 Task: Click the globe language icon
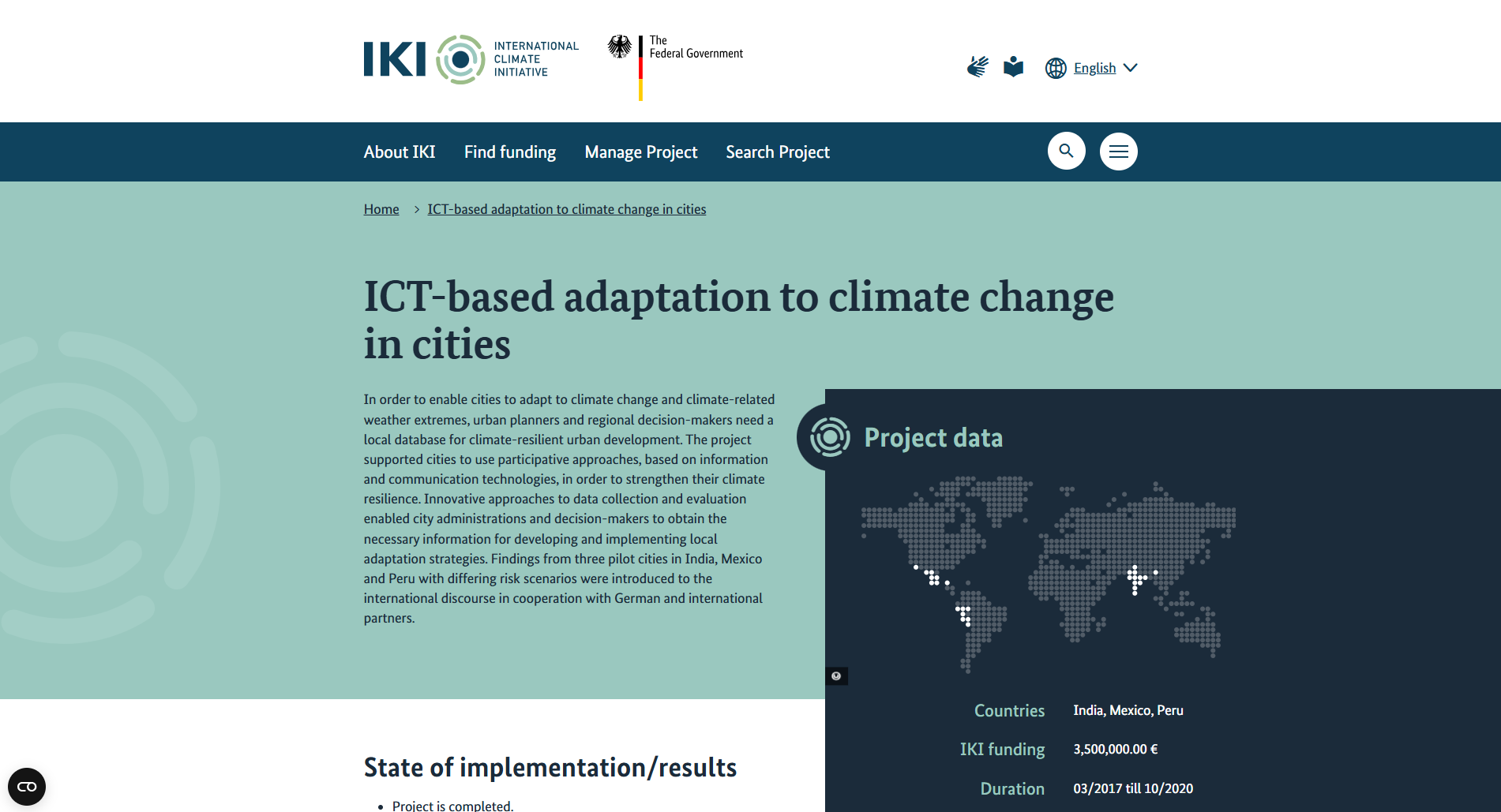tap(1056, 68)
